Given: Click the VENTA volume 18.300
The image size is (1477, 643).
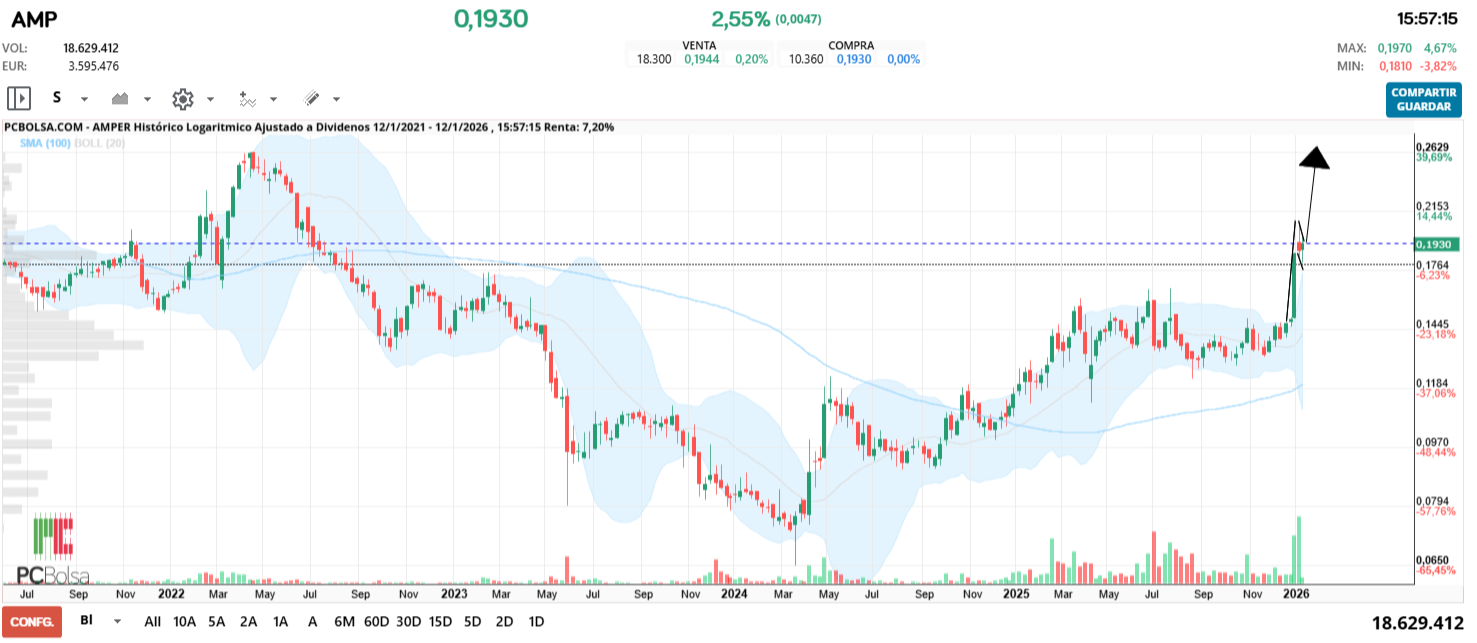Looking at the screenshot, I should pyautogui.click(x=654, y=60).
